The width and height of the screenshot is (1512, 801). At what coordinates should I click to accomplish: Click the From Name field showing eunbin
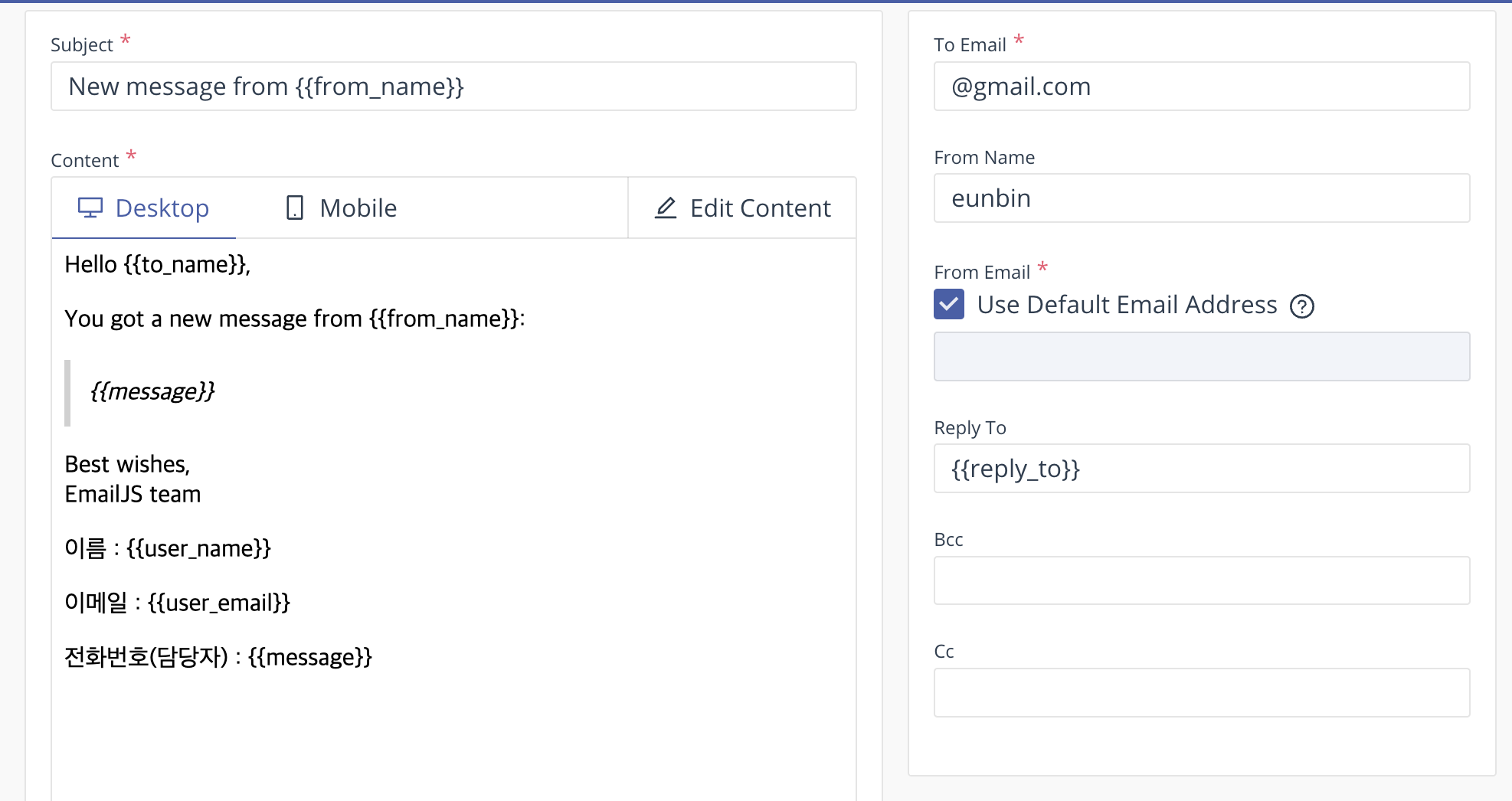(1200, 198)
